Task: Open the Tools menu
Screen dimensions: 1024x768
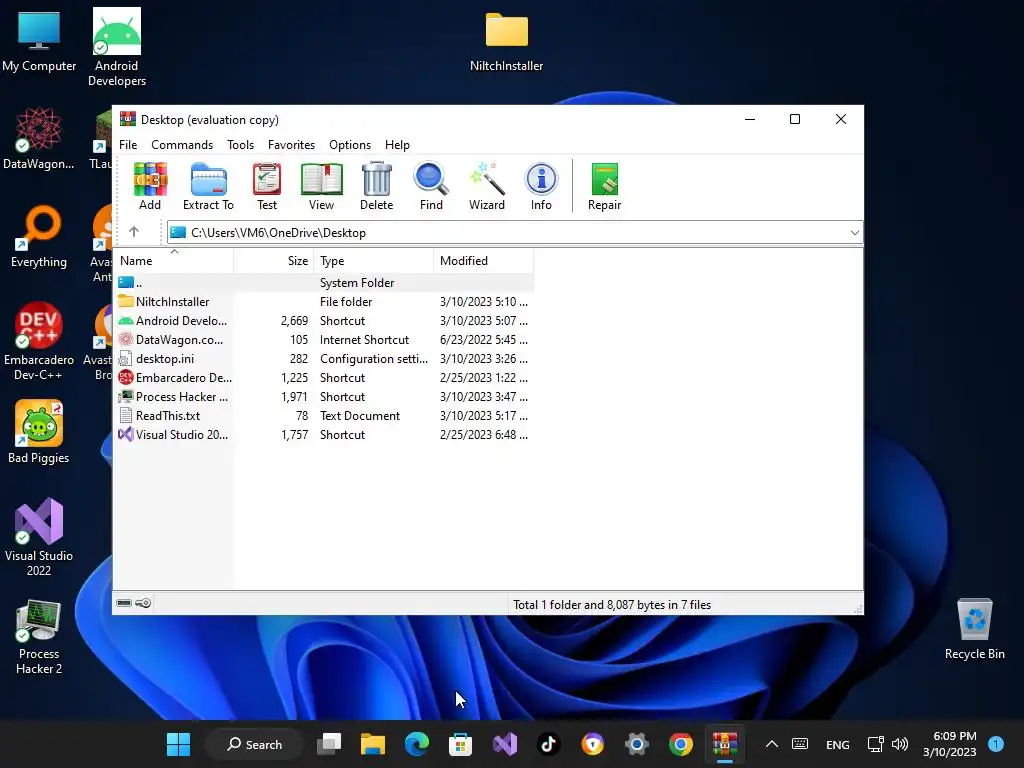Action: 240,144
